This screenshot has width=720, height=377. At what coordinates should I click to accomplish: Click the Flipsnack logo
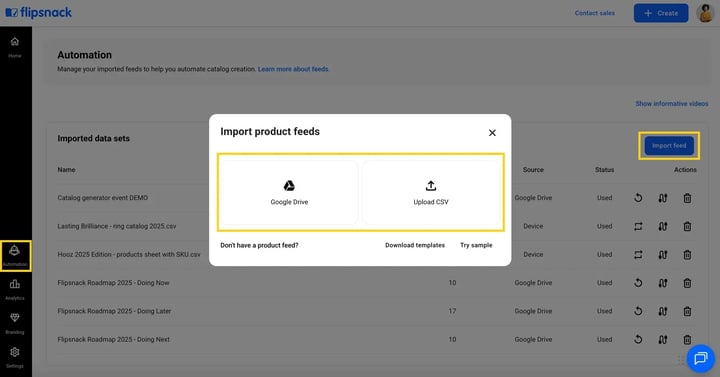pos(39,13)
